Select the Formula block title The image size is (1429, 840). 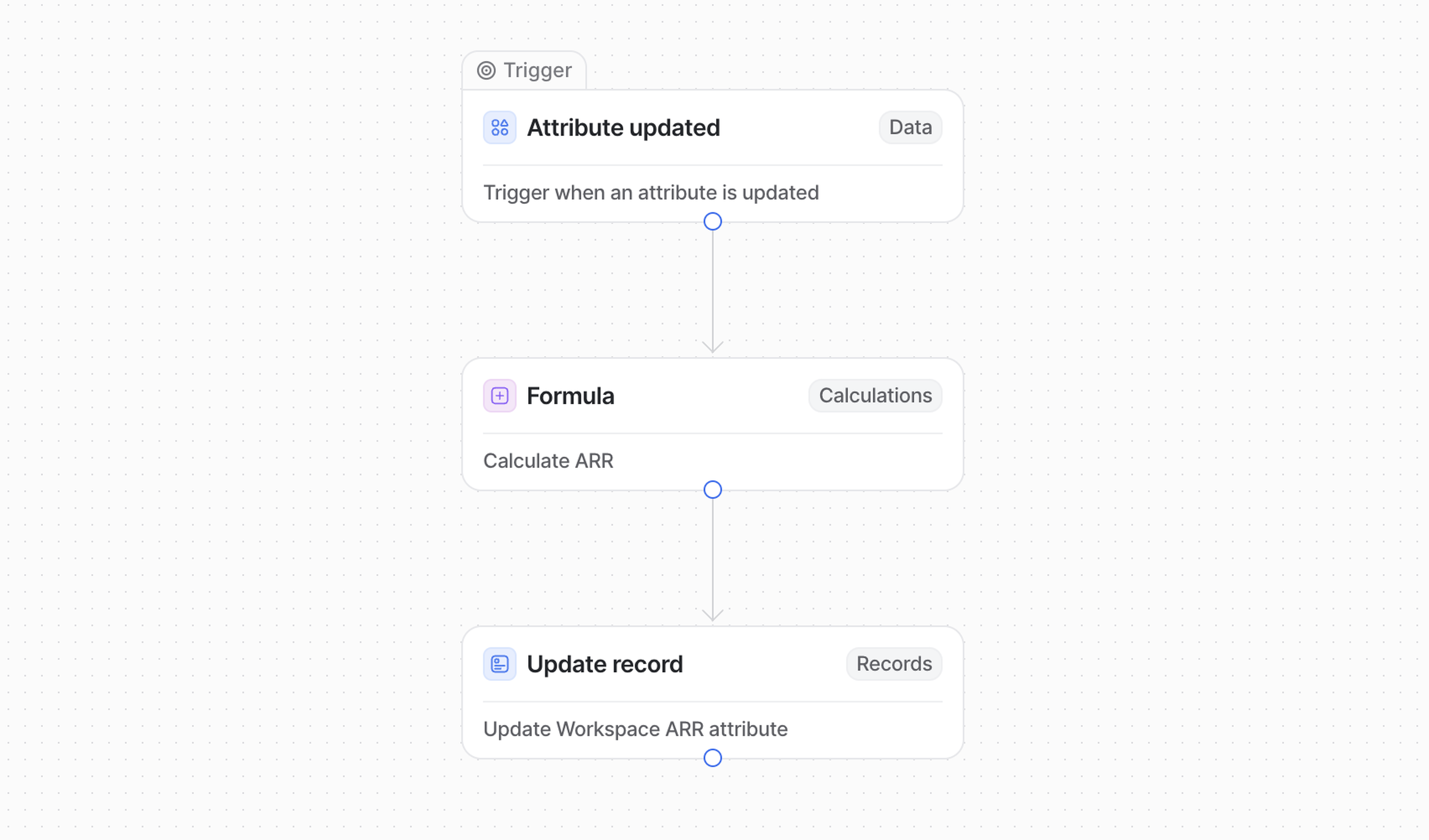570,395
